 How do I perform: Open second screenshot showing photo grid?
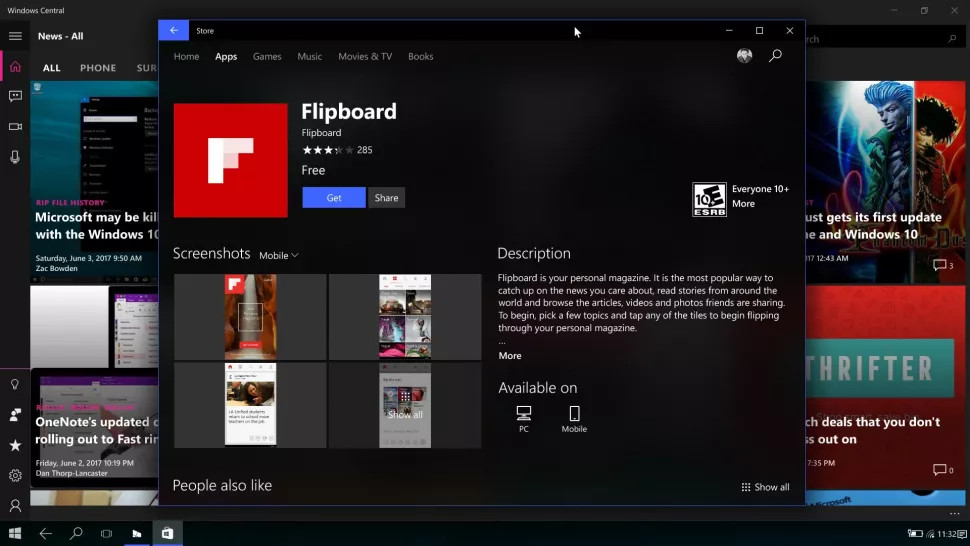click(405, 317)
